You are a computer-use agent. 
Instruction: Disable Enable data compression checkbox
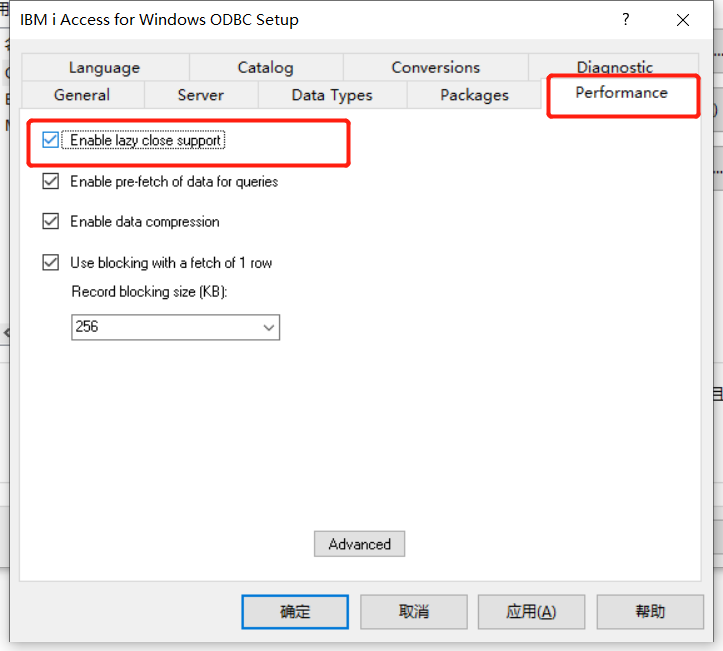coord(50,221)
